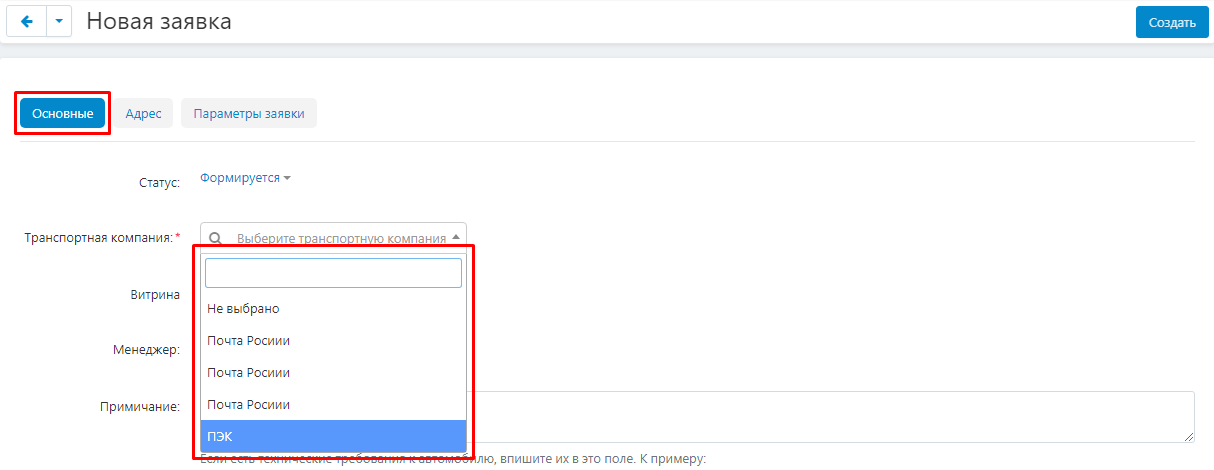Click the Статус field label

pyautogui.click(x=158, y=183)
